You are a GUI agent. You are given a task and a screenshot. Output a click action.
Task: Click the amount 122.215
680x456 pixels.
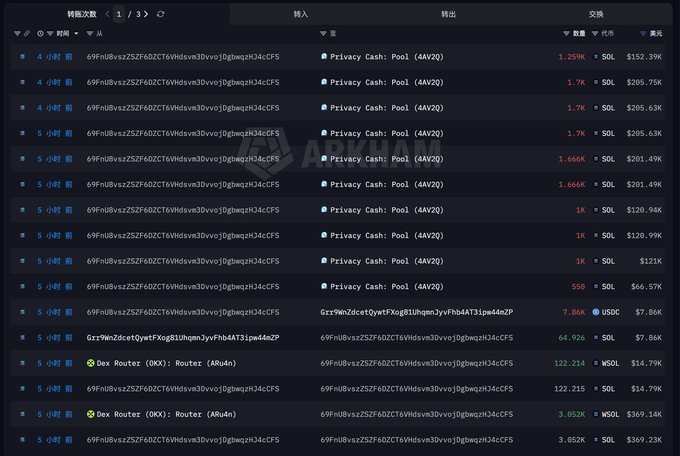click(569, 389)
